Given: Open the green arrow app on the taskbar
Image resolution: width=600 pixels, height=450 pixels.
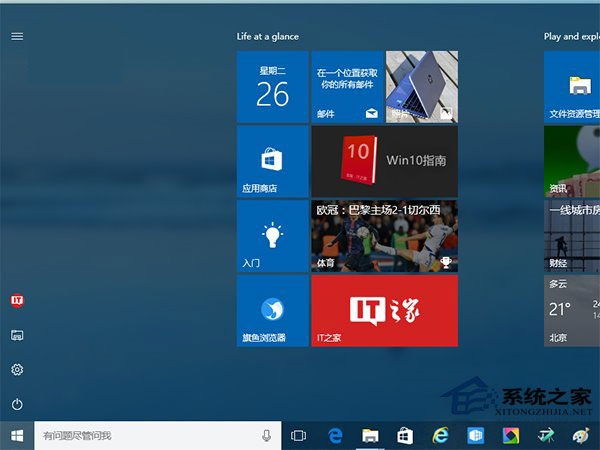Looking at the screenshot, I should tap(546, 435).
